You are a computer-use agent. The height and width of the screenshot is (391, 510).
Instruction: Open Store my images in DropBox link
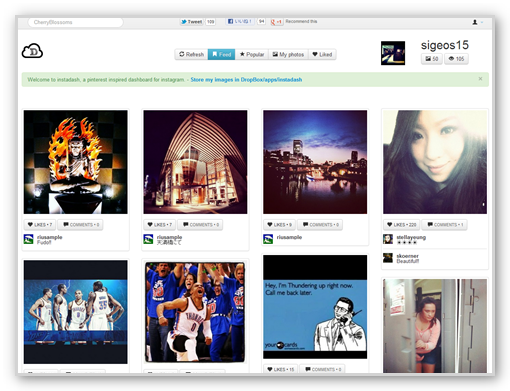(246, 80)
